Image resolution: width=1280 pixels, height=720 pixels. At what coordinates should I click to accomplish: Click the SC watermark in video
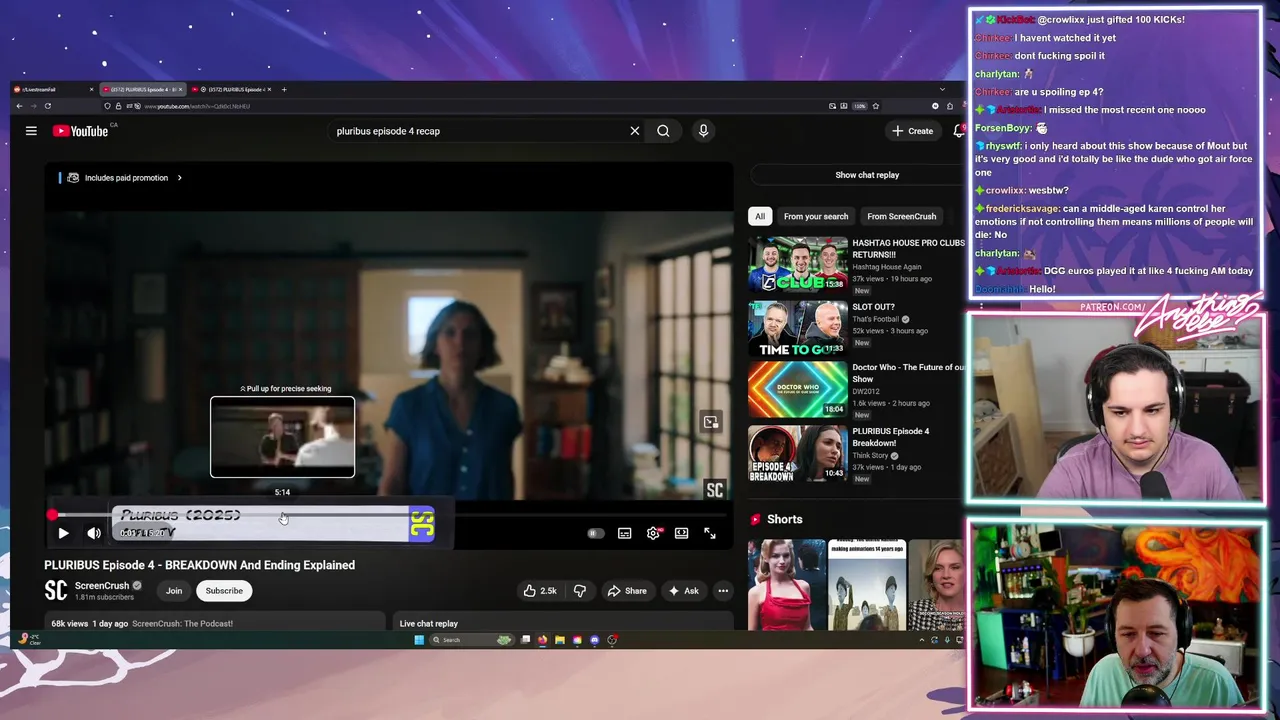(x=714, y=490)
